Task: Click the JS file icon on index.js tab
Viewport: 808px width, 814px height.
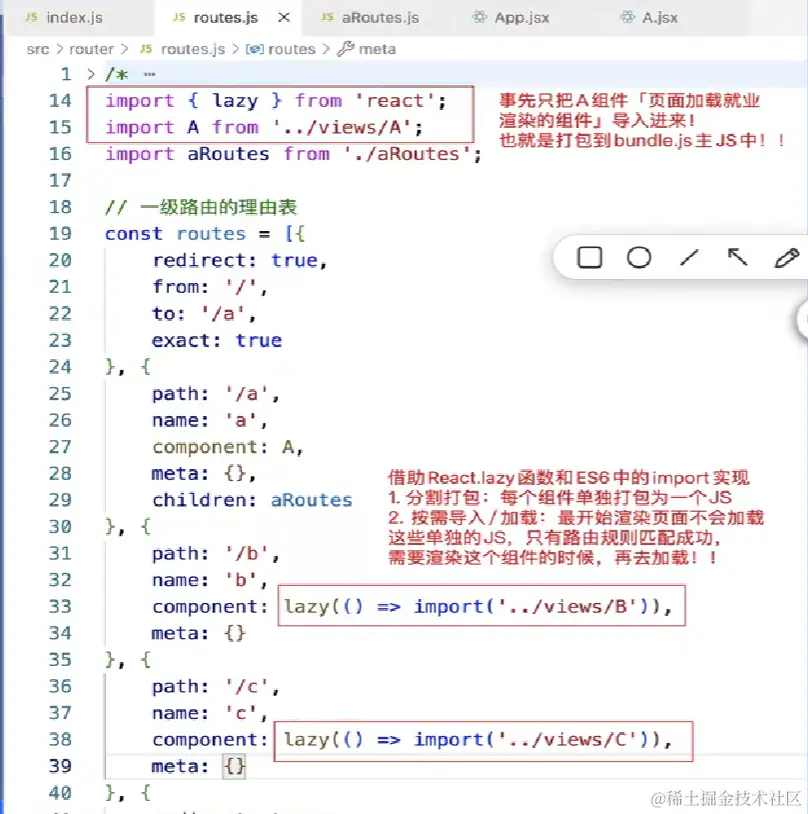Action: [32, 17]
